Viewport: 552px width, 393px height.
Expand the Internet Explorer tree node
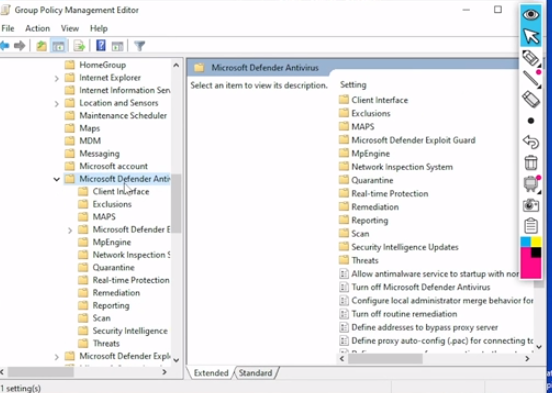(x=57, y=78)
